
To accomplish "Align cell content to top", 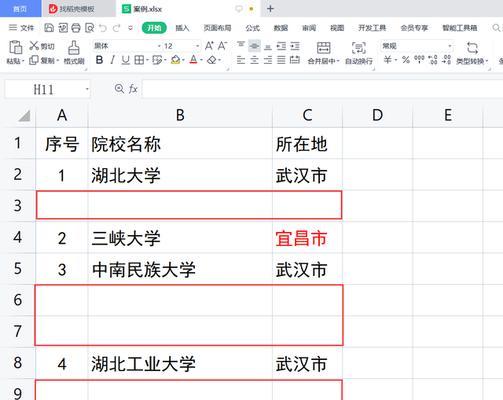I will click(x=241, y=45).
